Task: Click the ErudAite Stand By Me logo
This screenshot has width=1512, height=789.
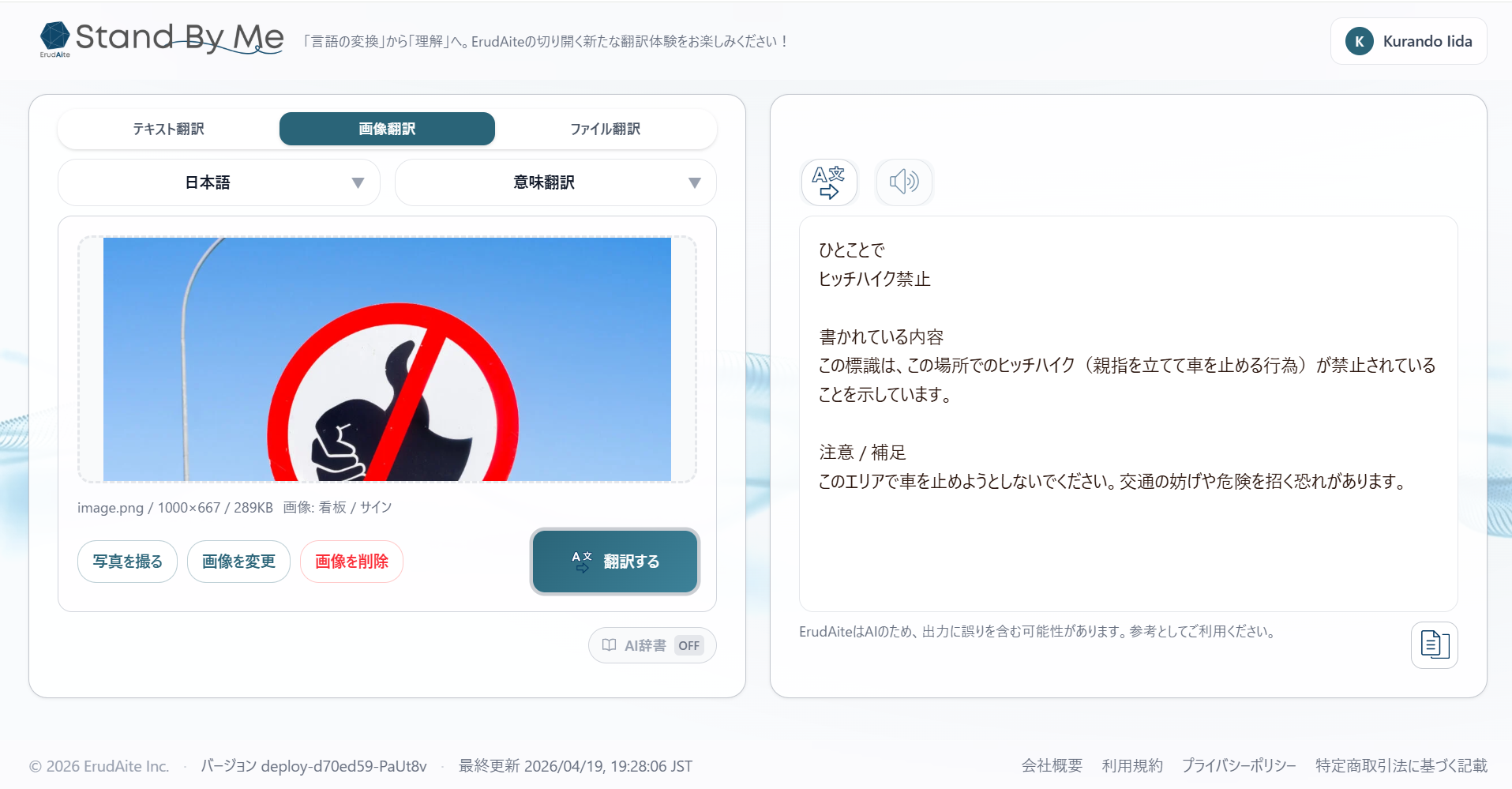Action: point(161,39)
